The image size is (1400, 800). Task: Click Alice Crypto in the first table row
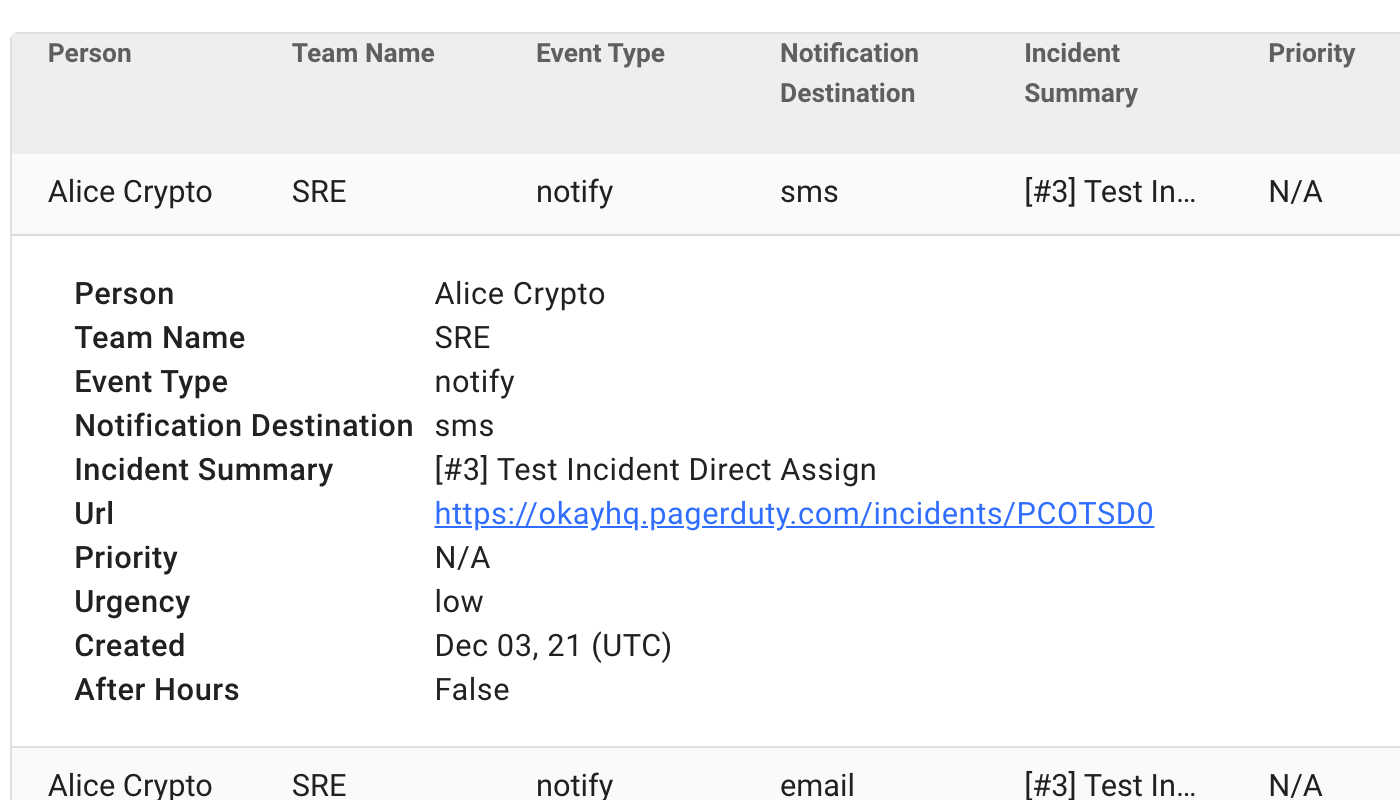pyautogui.click(x=130, y=192)
